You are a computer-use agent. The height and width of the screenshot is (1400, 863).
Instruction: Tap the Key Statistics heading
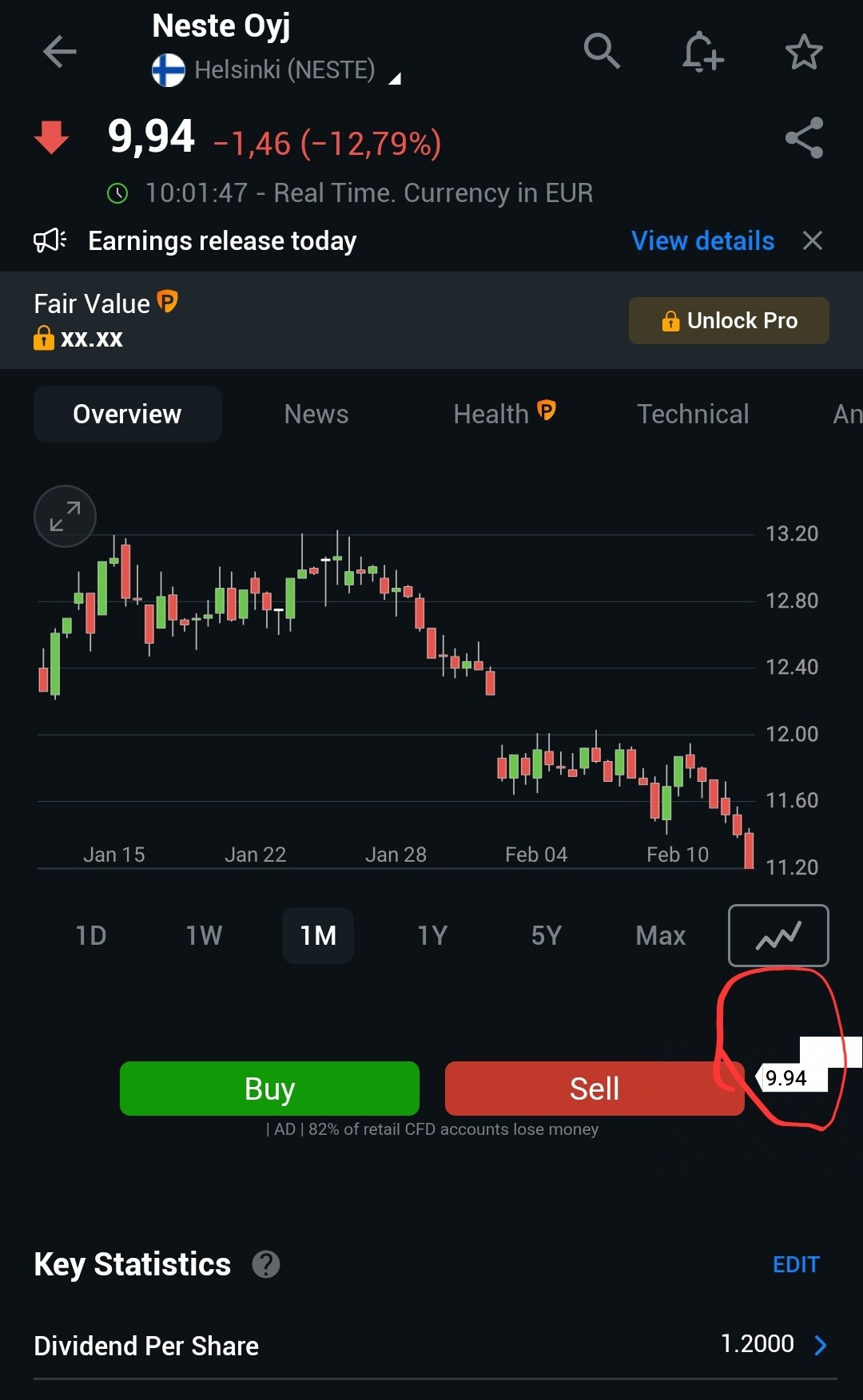(133, 1264)
